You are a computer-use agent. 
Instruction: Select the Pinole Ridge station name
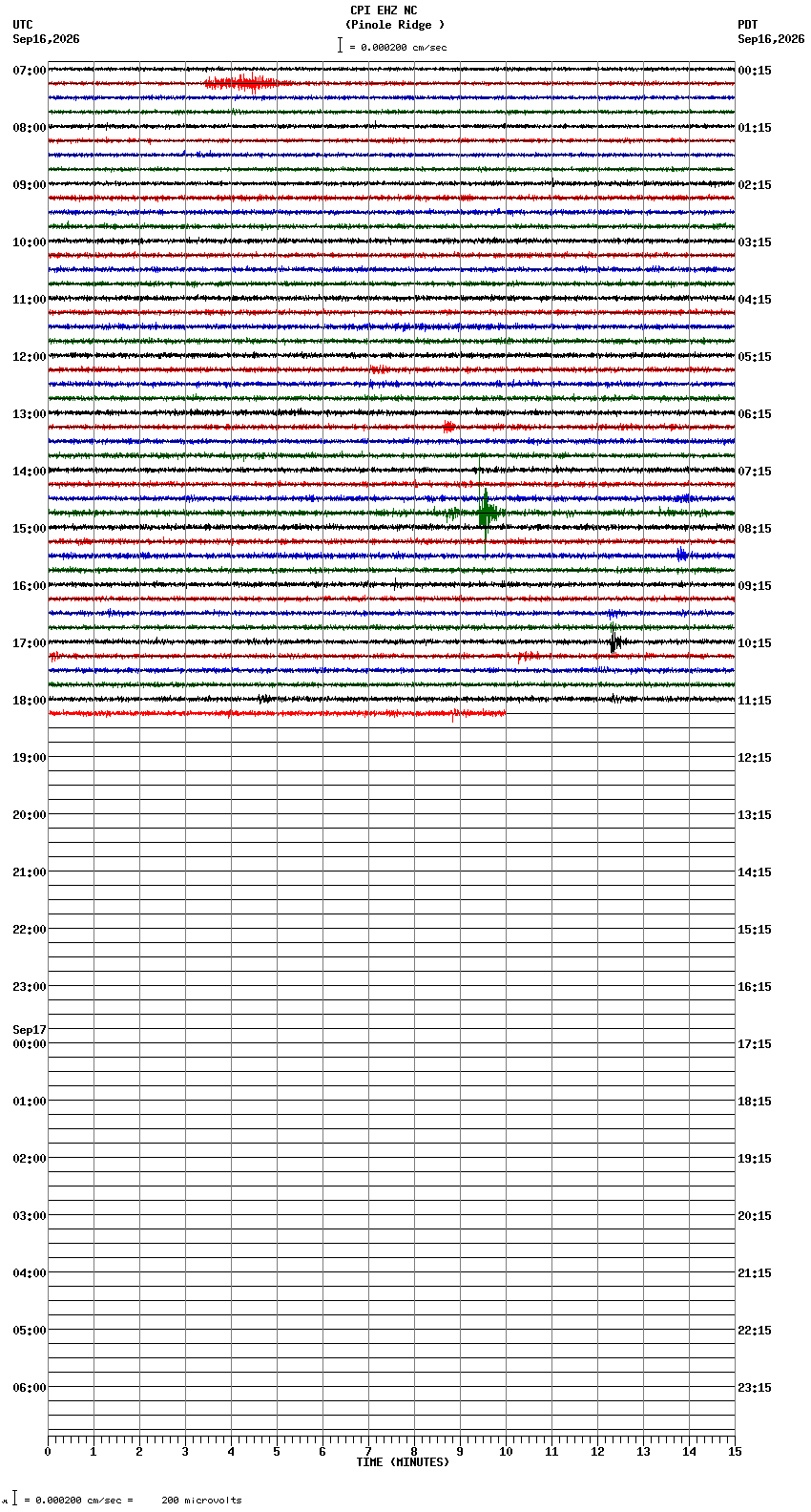395,25
